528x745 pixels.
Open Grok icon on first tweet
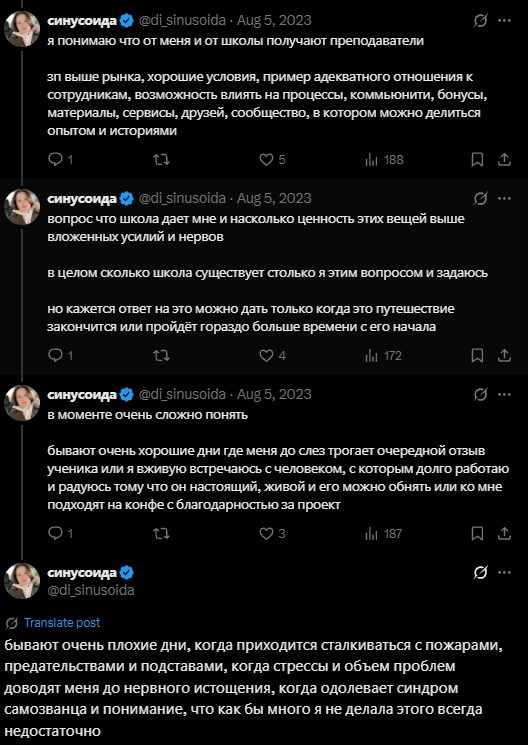(480, 20)
